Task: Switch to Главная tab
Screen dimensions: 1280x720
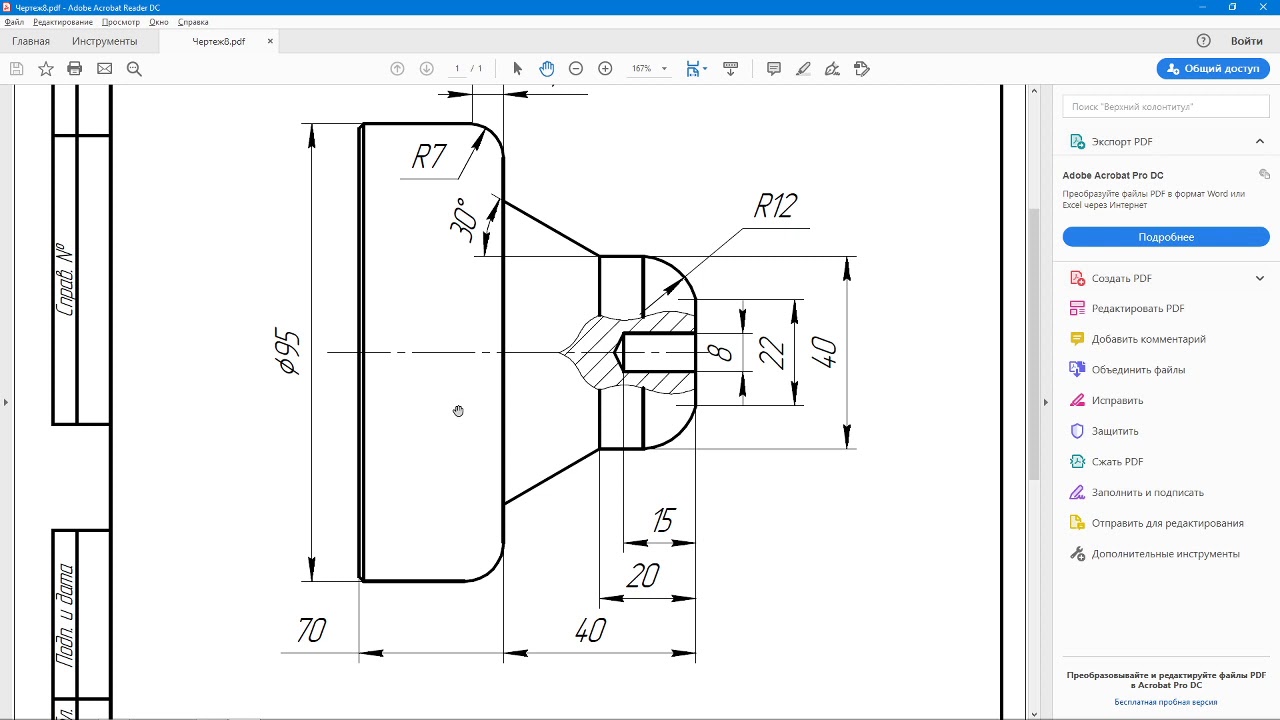Action: click(31, 41)
